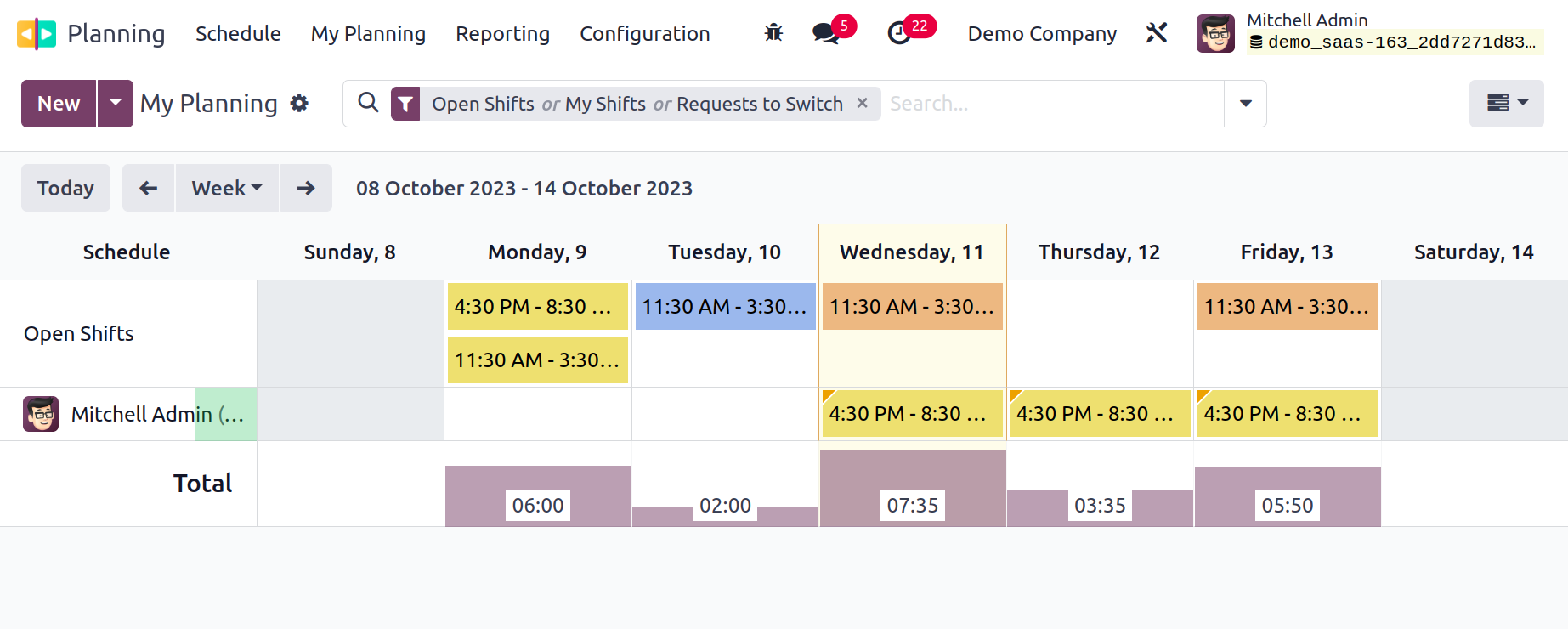Expand the New button dropdown arrow
The height and width of the screenshot is (629, 1568).
coord(116,104)
